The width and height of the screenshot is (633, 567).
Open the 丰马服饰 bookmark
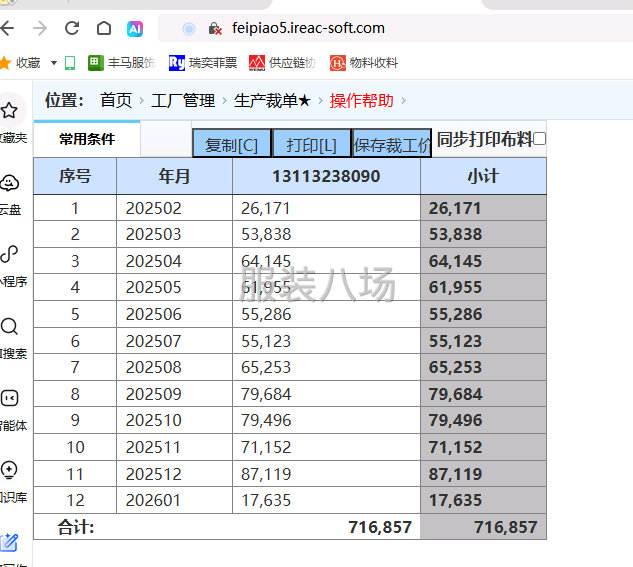pyautogui.click(x=122, y=63)
